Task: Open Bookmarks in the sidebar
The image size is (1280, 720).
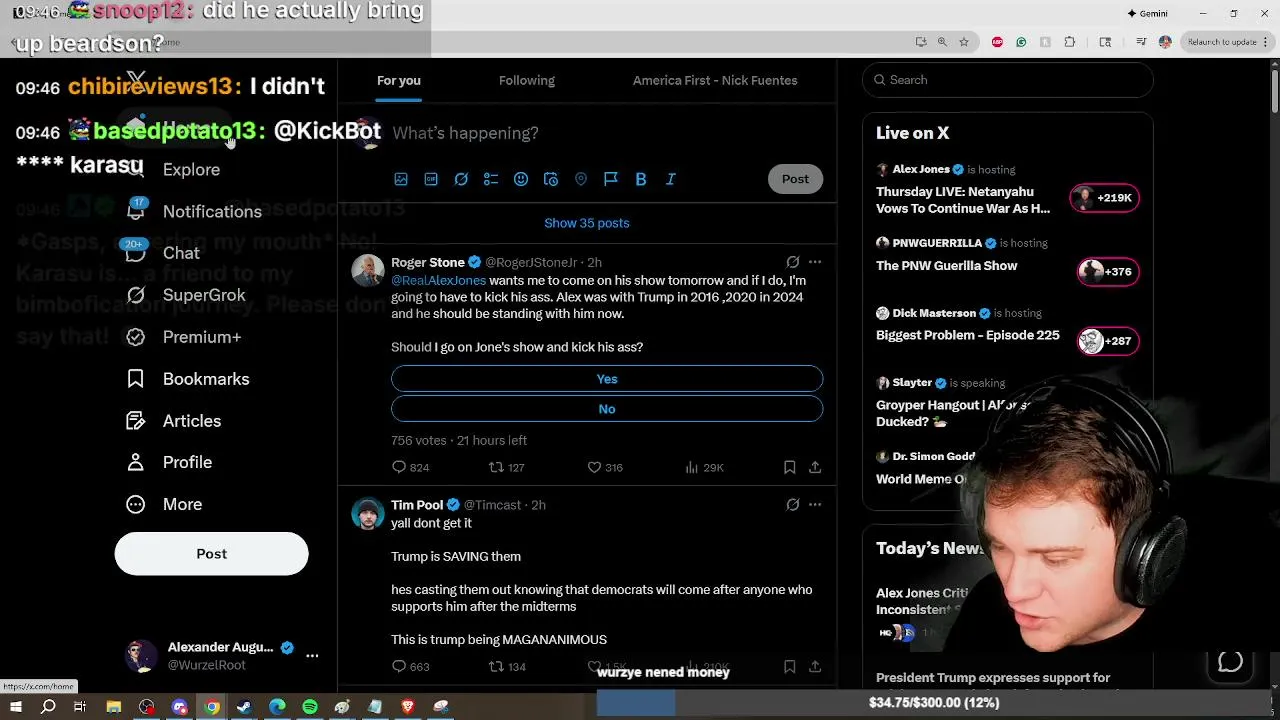Action: (188, 379)
